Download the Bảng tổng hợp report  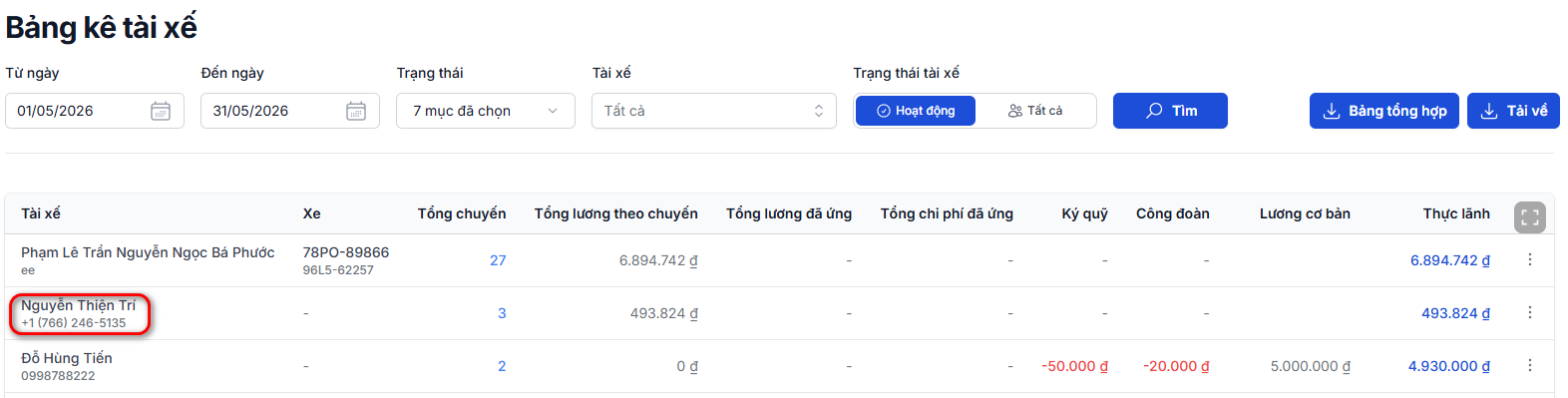(1384, 111)
